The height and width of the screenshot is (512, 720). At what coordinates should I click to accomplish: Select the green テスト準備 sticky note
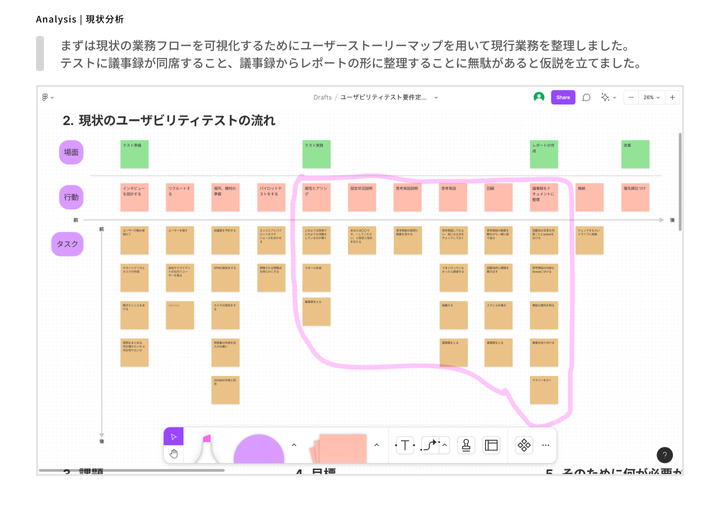click(135, 154)
